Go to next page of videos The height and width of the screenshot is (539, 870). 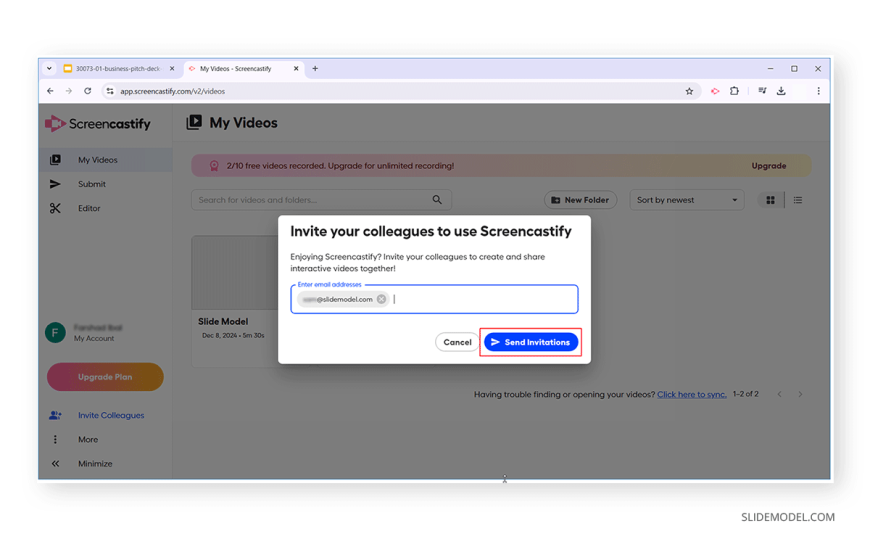[800, 394]
